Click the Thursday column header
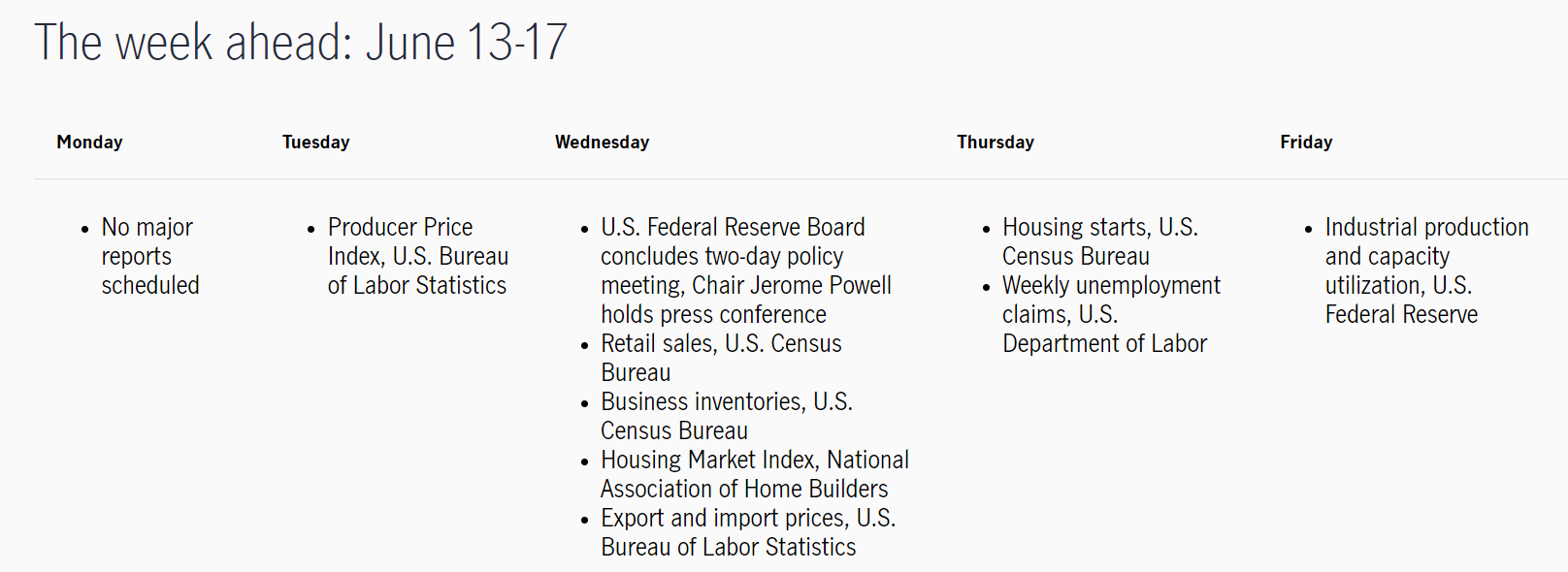Image resolution: width=1568 pixels, height=572 pixels. pos(996,143)
